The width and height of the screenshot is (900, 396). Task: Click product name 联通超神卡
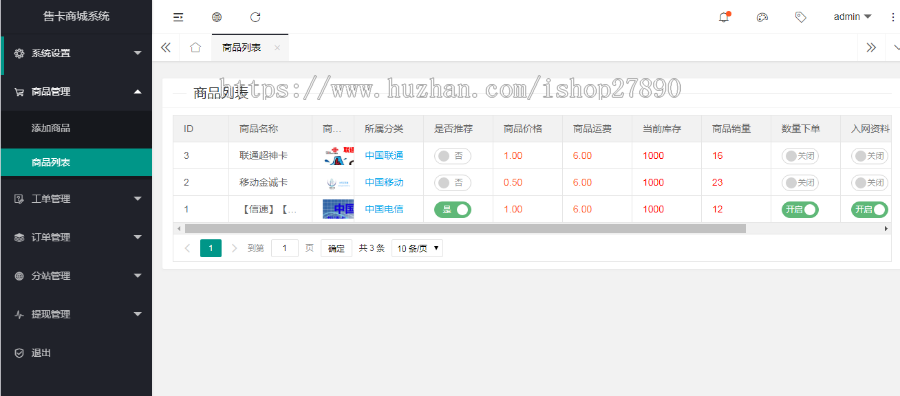(263, 156)
